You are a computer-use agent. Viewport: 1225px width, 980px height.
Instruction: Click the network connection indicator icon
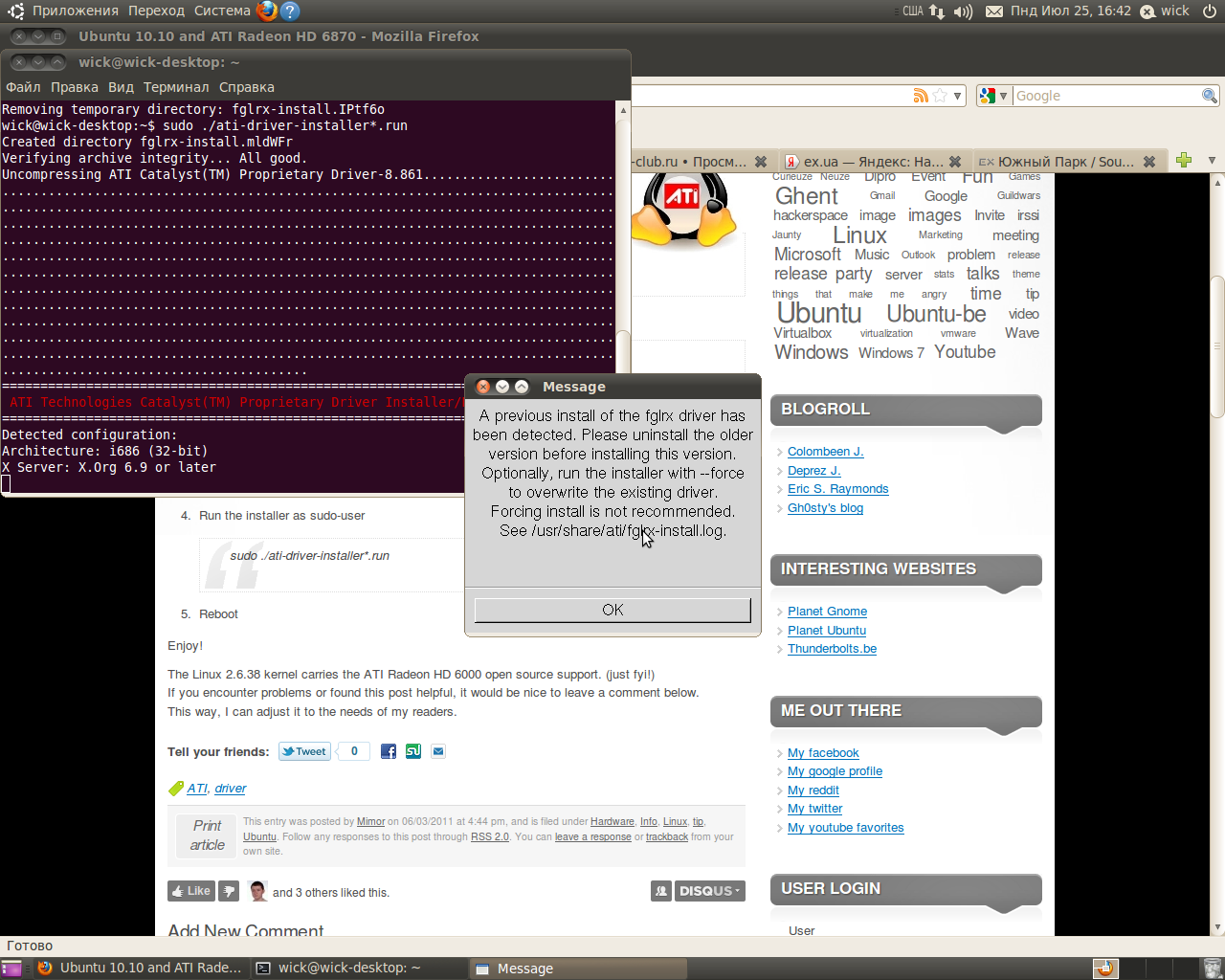(x=937, y=11)
